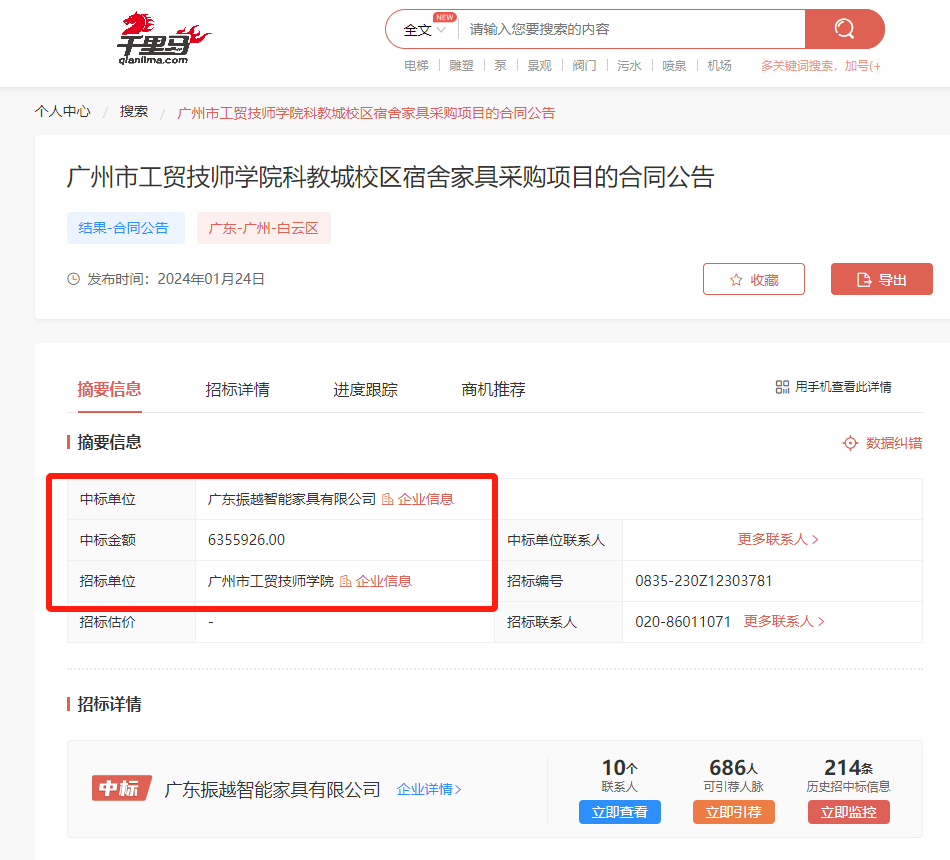
Task: Click the 雕塑 hot keyword
Action: [461, 65]
